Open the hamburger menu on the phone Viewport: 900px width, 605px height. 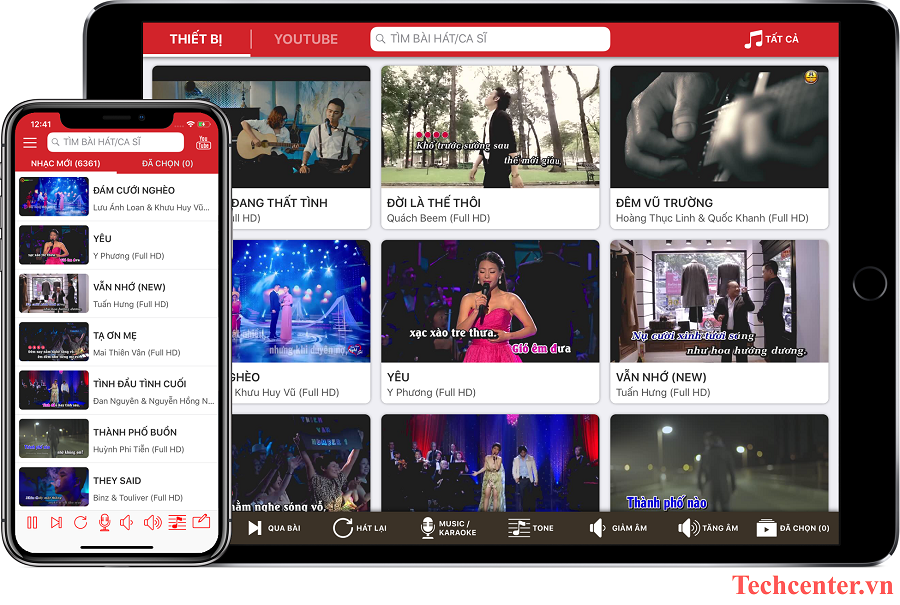coord(30,143)
